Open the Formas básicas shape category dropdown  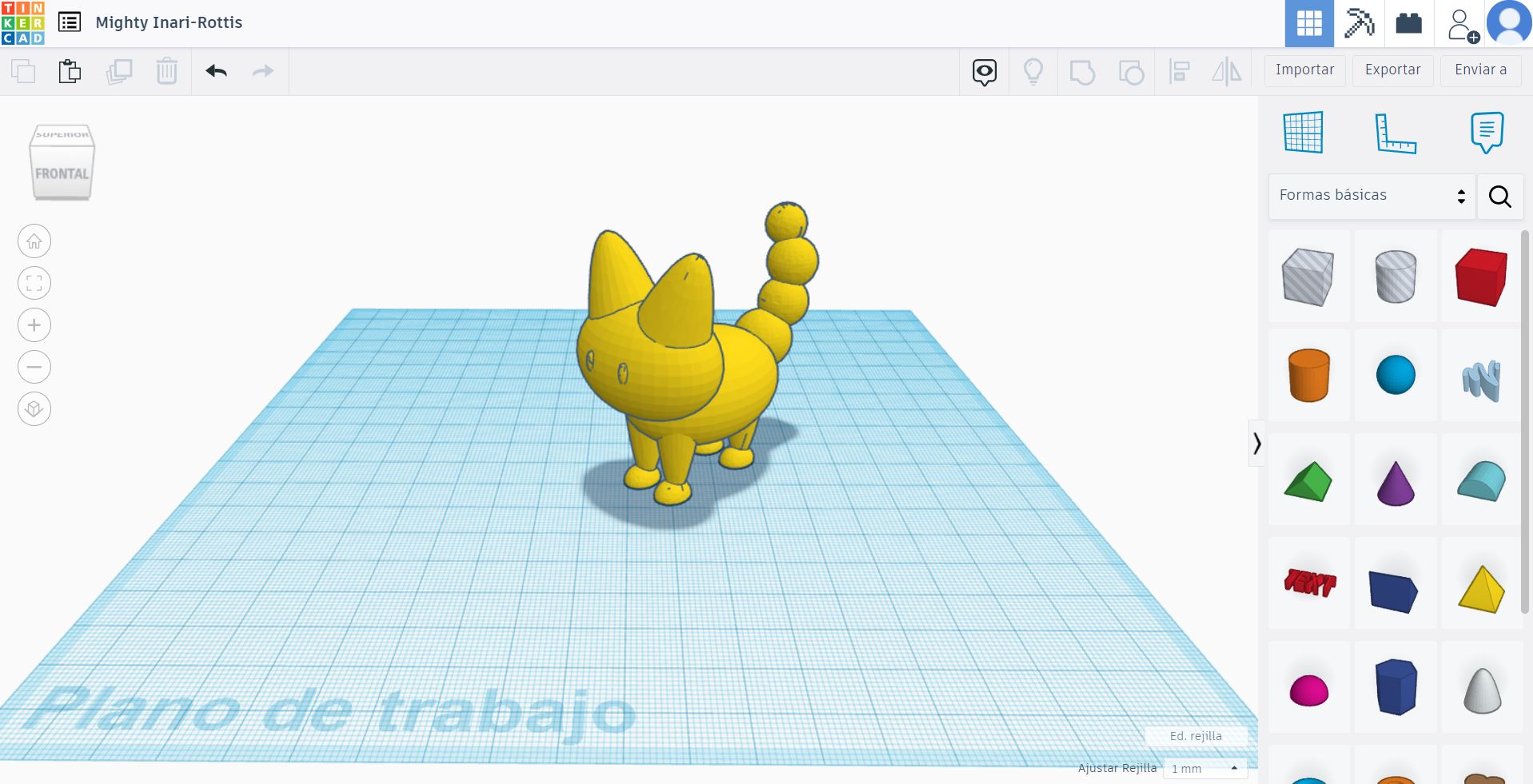click(1372, 196)
